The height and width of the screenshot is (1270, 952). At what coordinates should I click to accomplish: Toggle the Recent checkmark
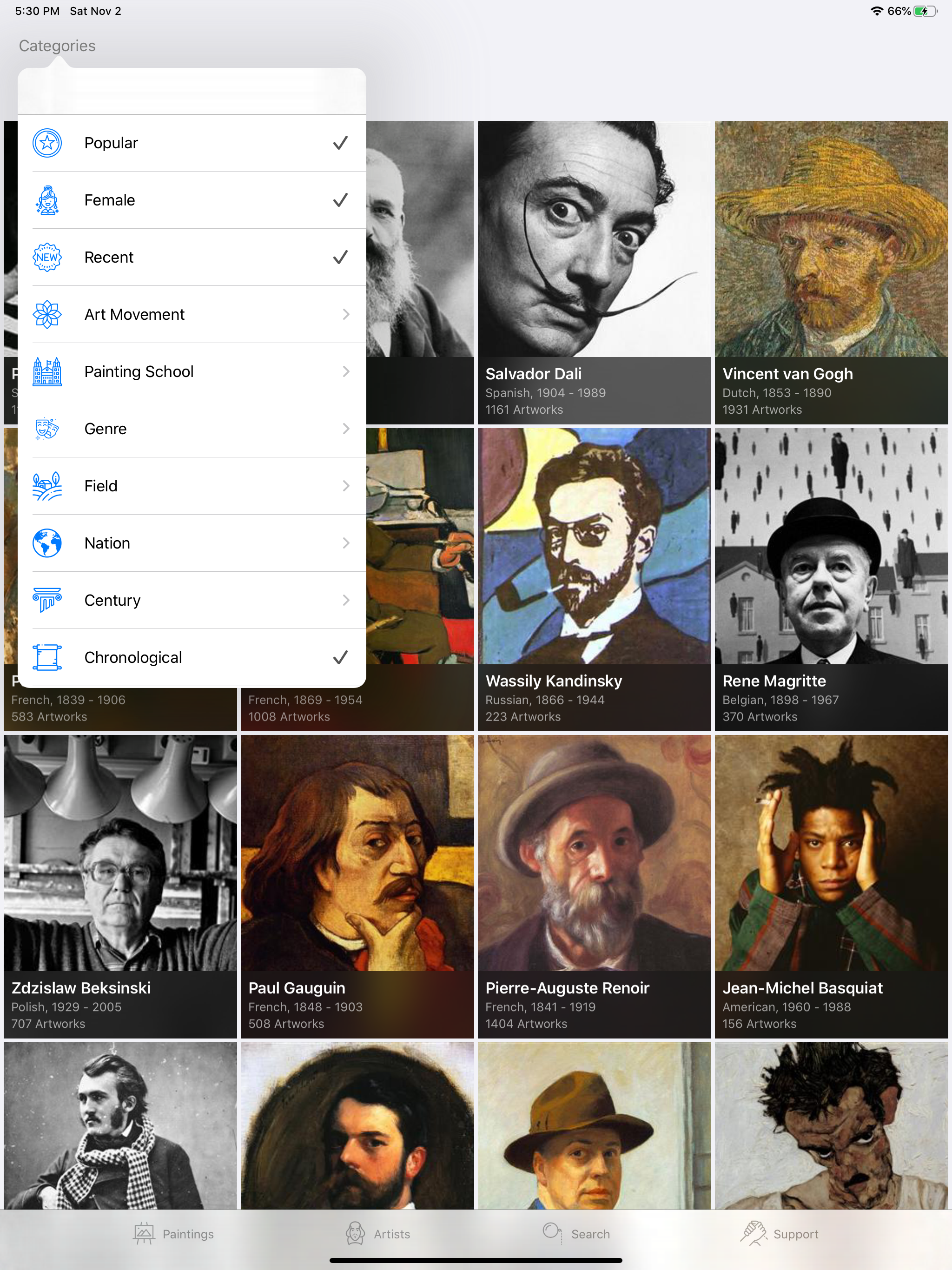(x=340, y=257)
